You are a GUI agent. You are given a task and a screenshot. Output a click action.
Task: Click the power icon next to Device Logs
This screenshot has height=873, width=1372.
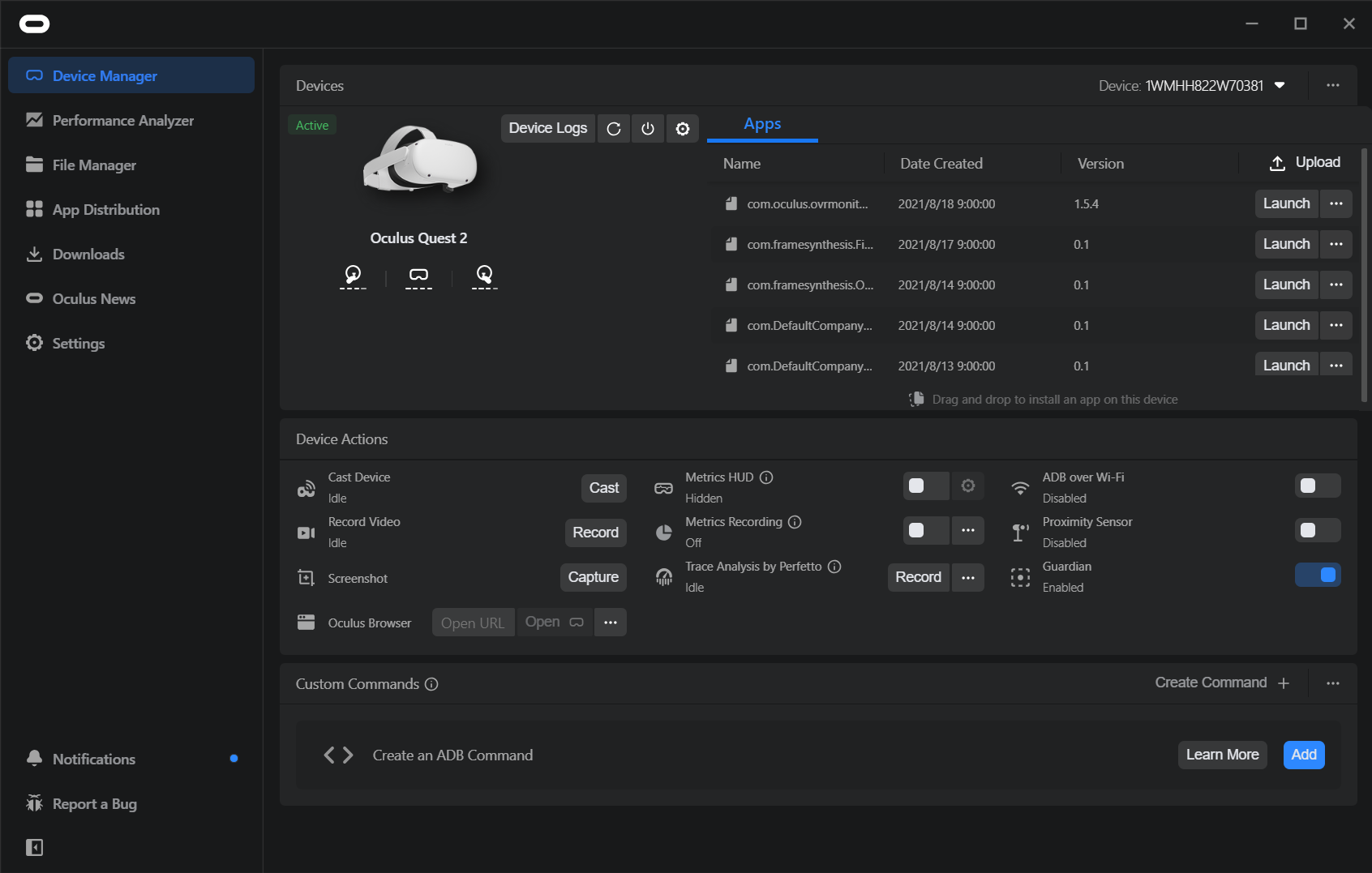click(648, 128)
